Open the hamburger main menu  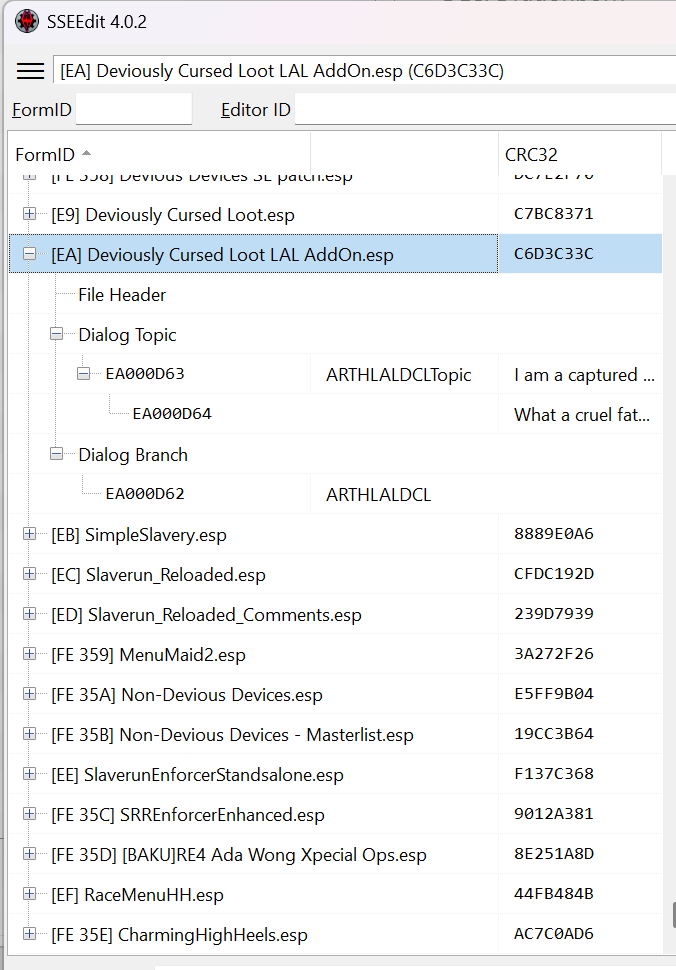coord(30,71)
